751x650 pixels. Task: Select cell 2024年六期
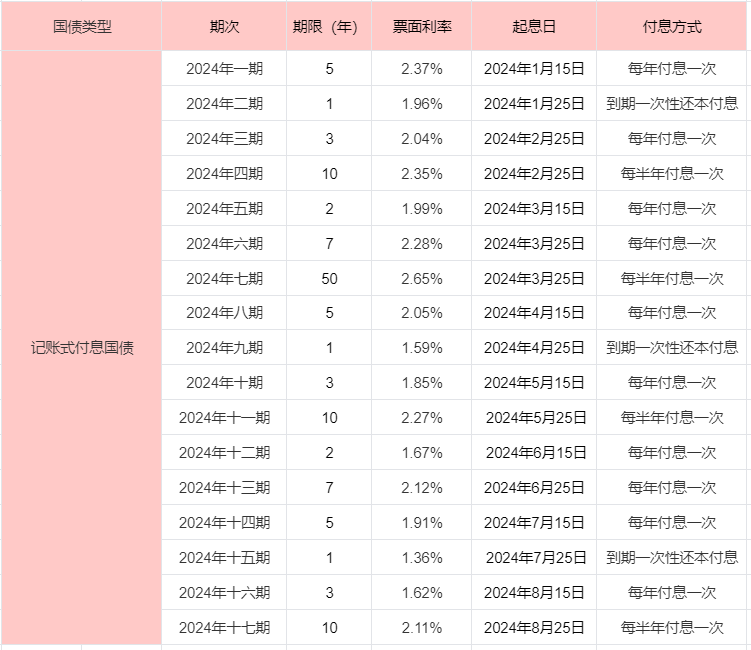224,243
